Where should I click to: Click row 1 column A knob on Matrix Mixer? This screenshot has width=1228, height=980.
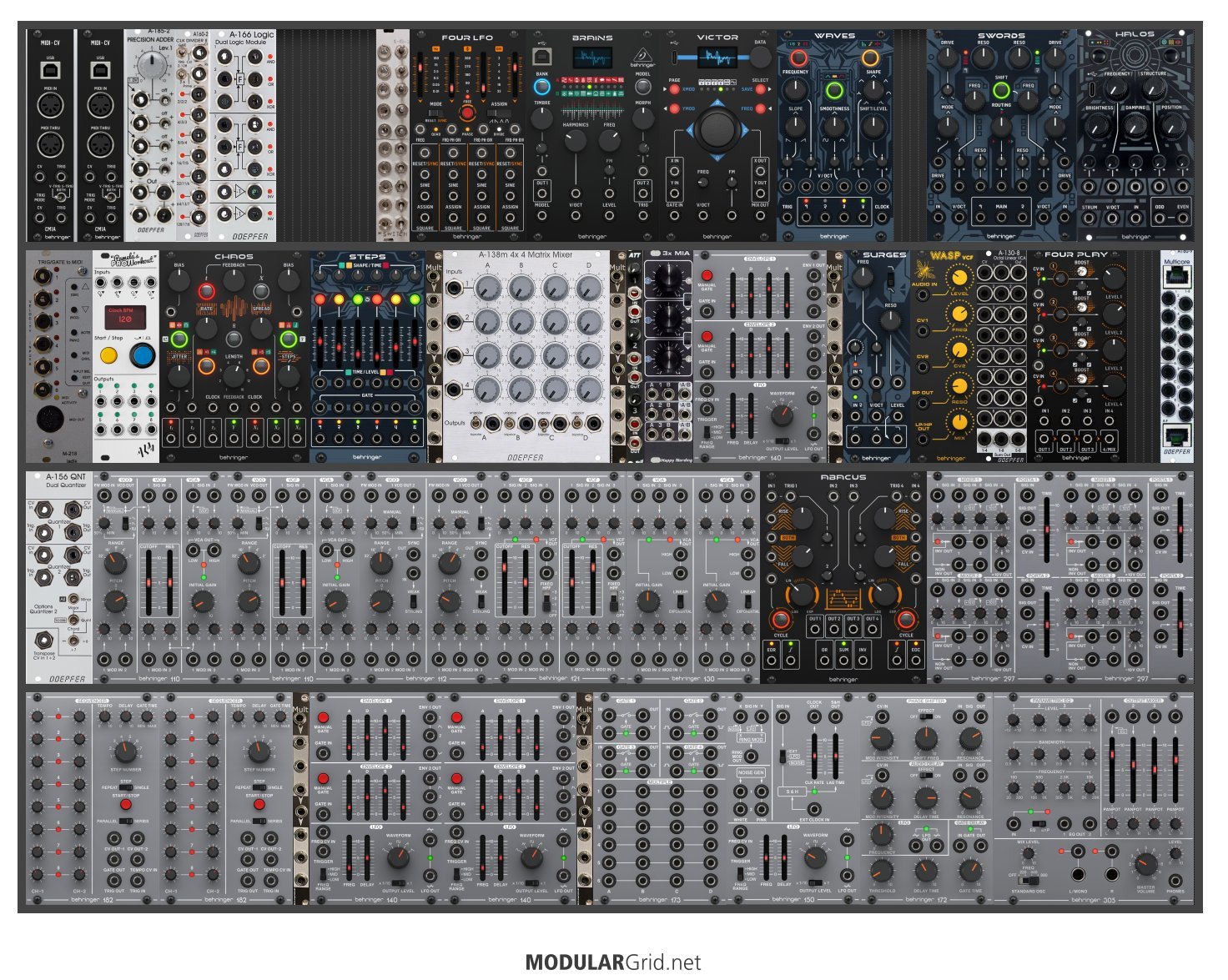(487, 290)
